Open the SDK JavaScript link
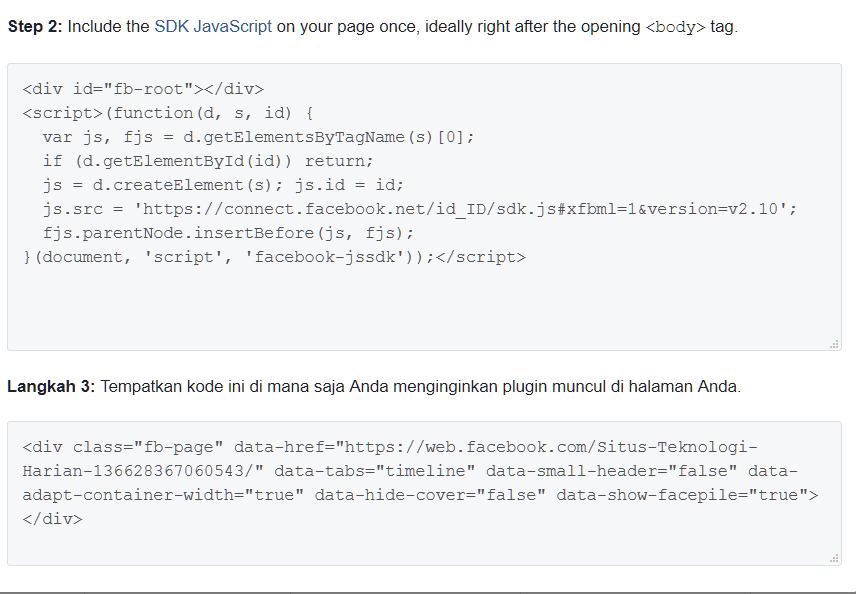Viewport: 856px width, 594px height. click(x=212, y=27)
